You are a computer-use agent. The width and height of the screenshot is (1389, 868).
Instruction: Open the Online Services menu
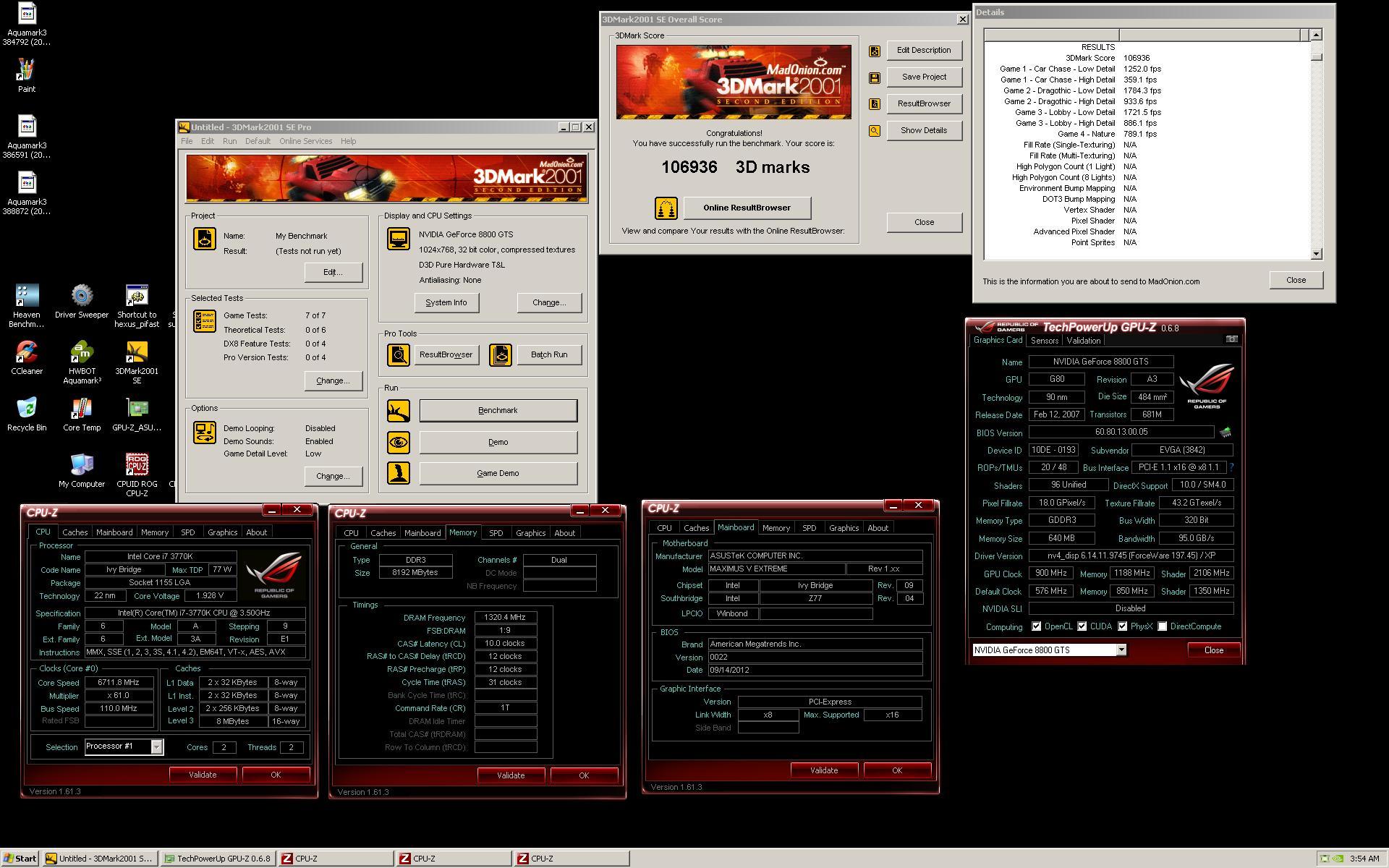[306, 141]
